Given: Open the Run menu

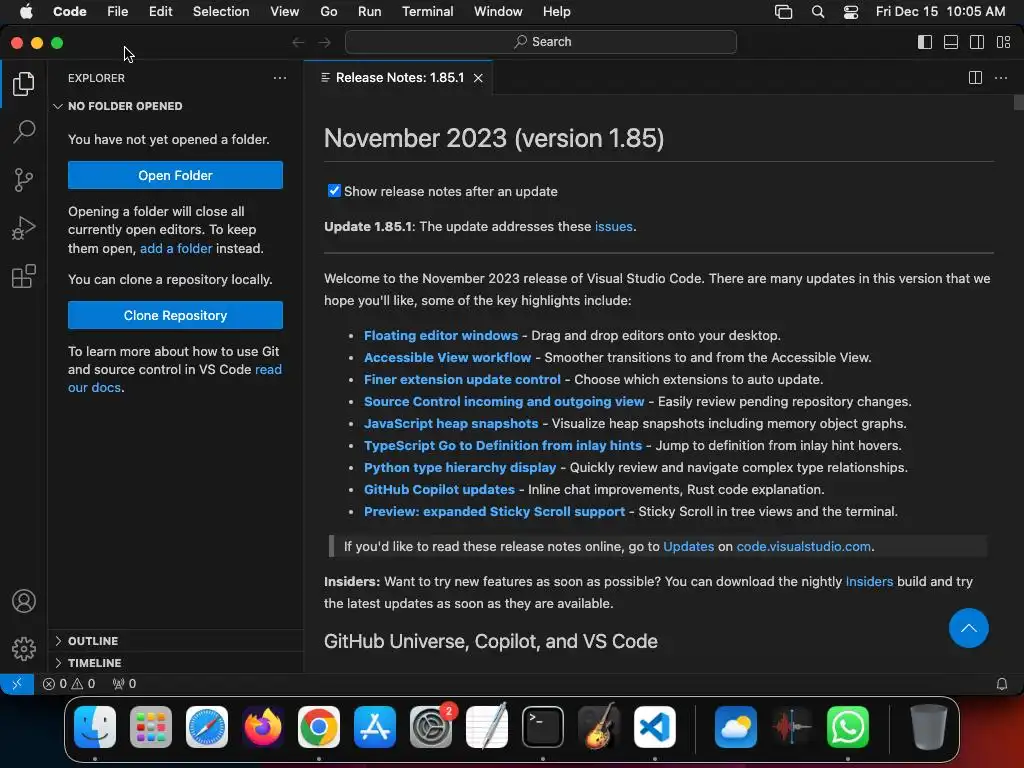Looking at the screenshot, I should click(370, 12).
